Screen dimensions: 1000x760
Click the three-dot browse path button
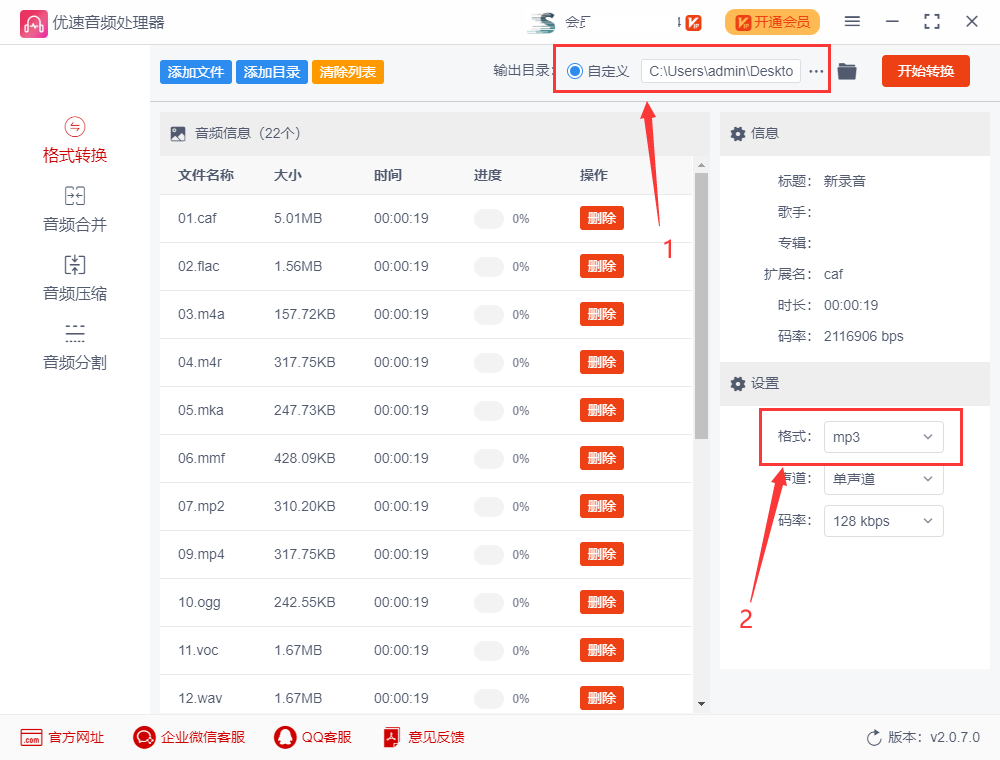pyautogui.click(x=816, y=71)
